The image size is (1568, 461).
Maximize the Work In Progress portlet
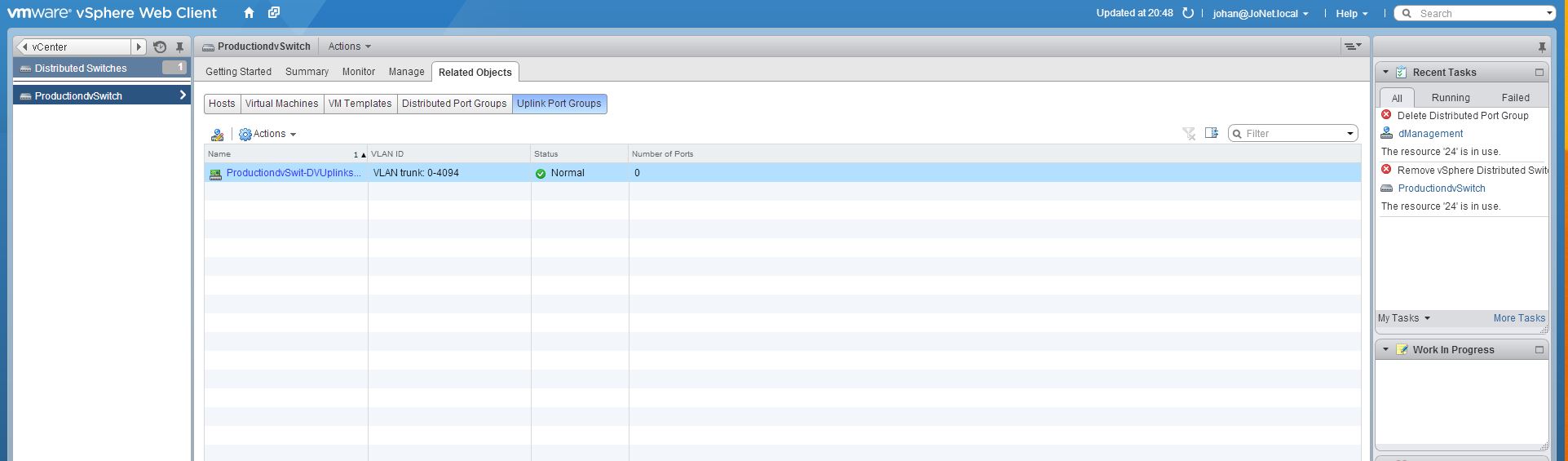pyautogui.click(x=1539, y=350)
